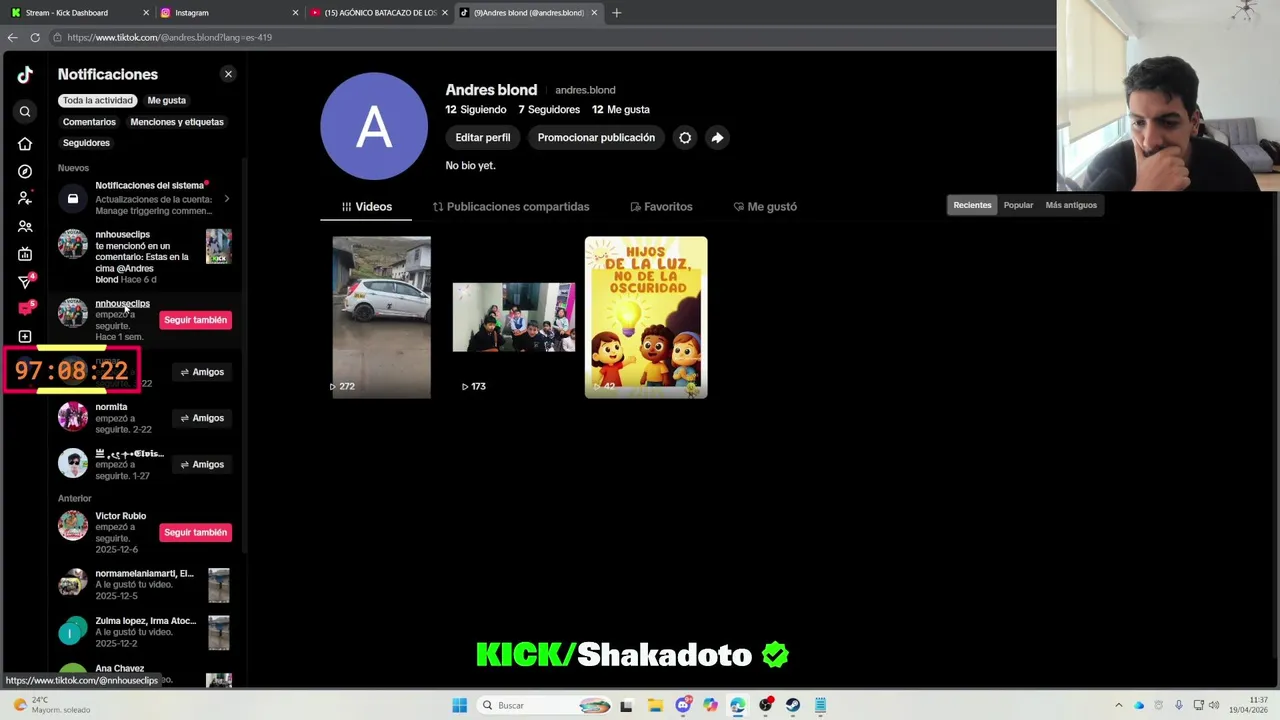Open the Explore compass icon
The image size is (1280, 720).
[25, 171]
